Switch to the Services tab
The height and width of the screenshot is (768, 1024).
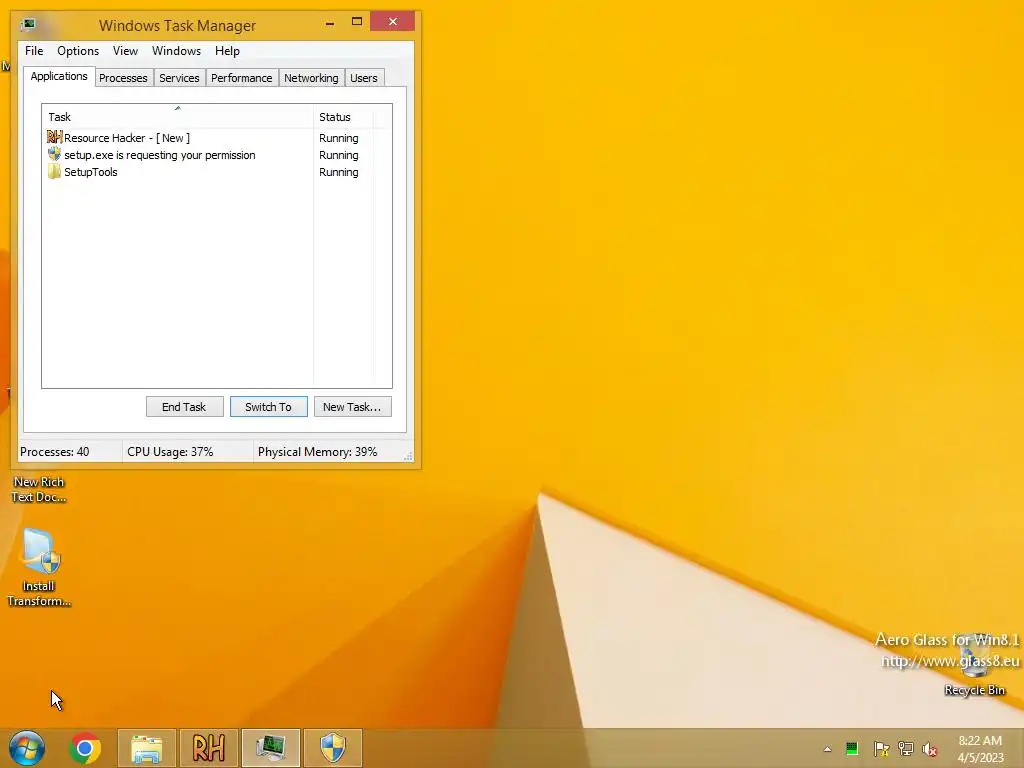point(179,78)
